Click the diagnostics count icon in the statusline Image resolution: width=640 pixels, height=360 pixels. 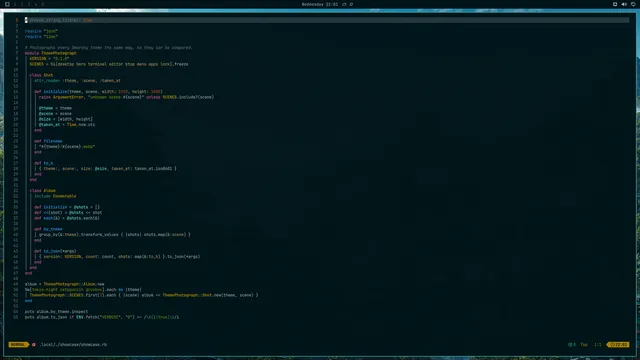tap(572, 344)
